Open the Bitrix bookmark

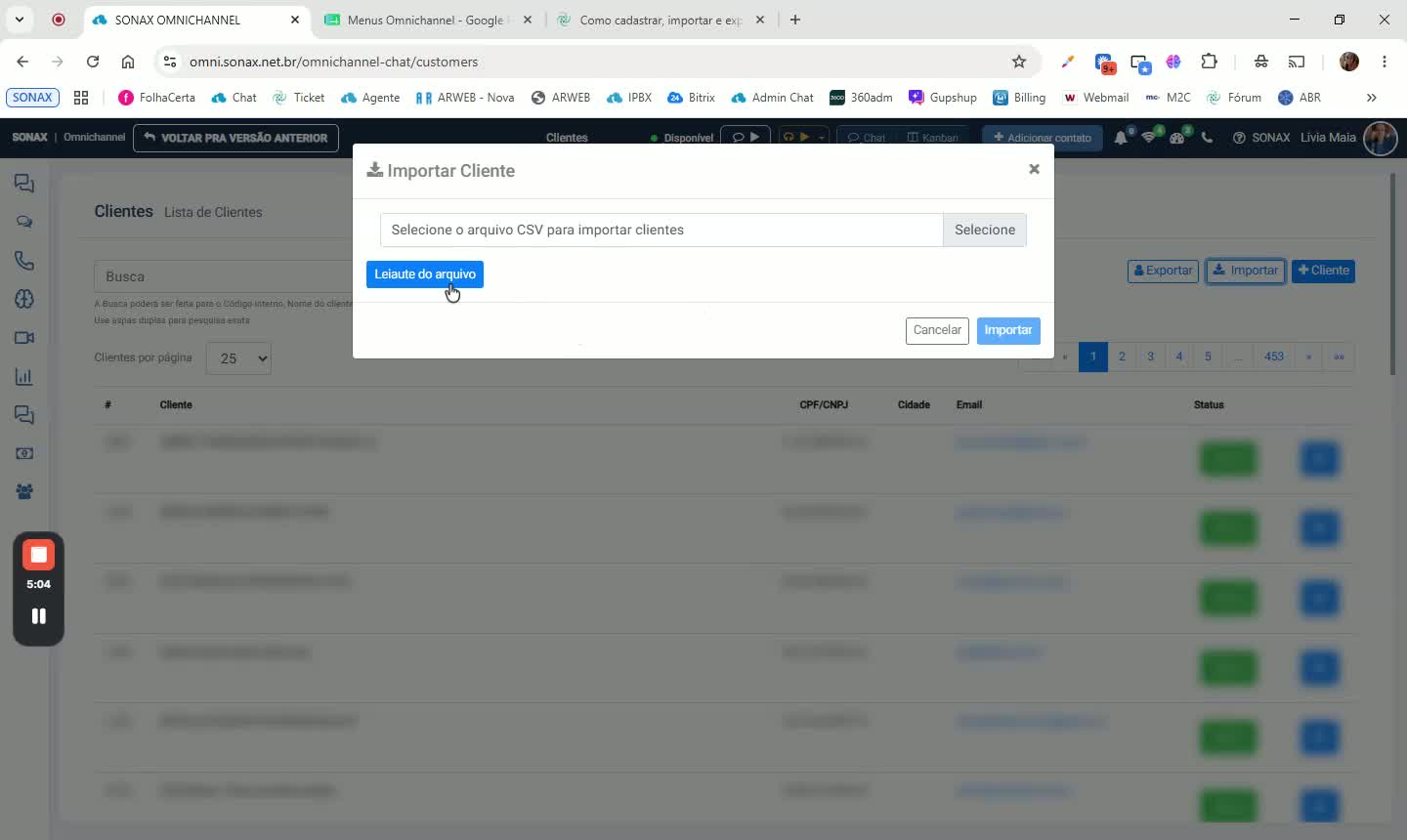(691, 98)
